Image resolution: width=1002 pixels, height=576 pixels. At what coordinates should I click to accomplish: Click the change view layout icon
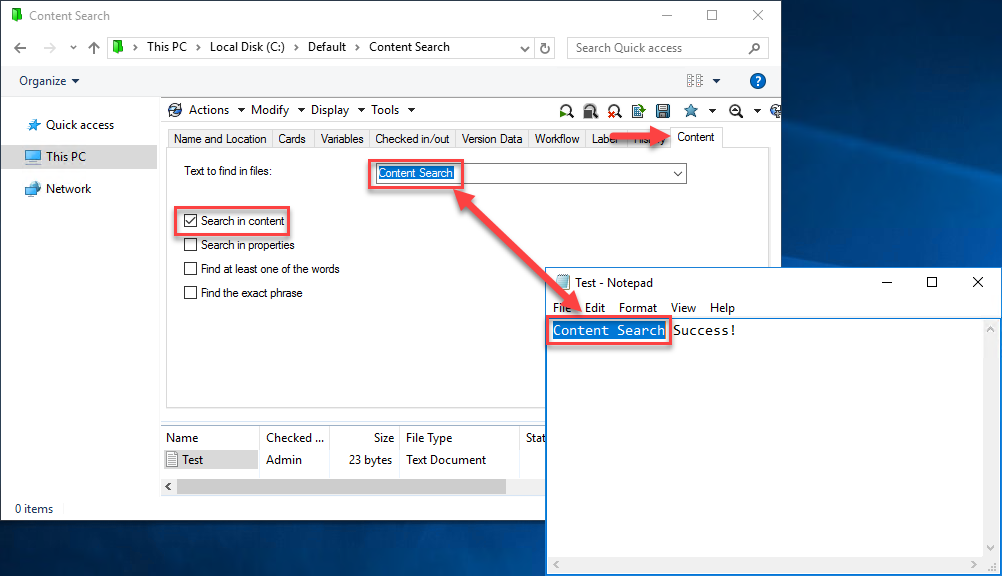(695, 81)
